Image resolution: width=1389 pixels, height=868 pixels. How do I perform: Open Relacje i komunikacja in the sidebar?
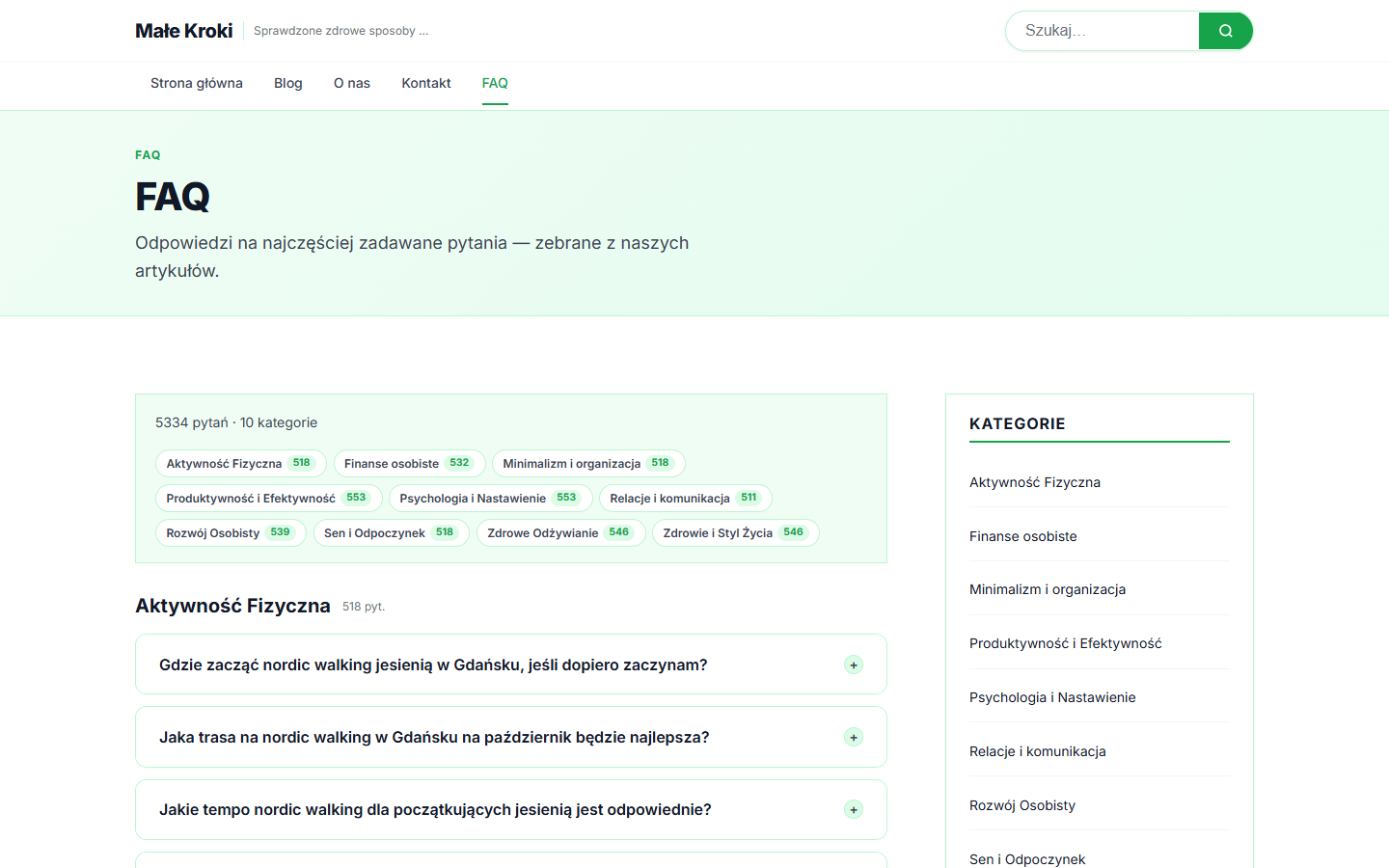pyautogui.click(x=1038, y=751)
